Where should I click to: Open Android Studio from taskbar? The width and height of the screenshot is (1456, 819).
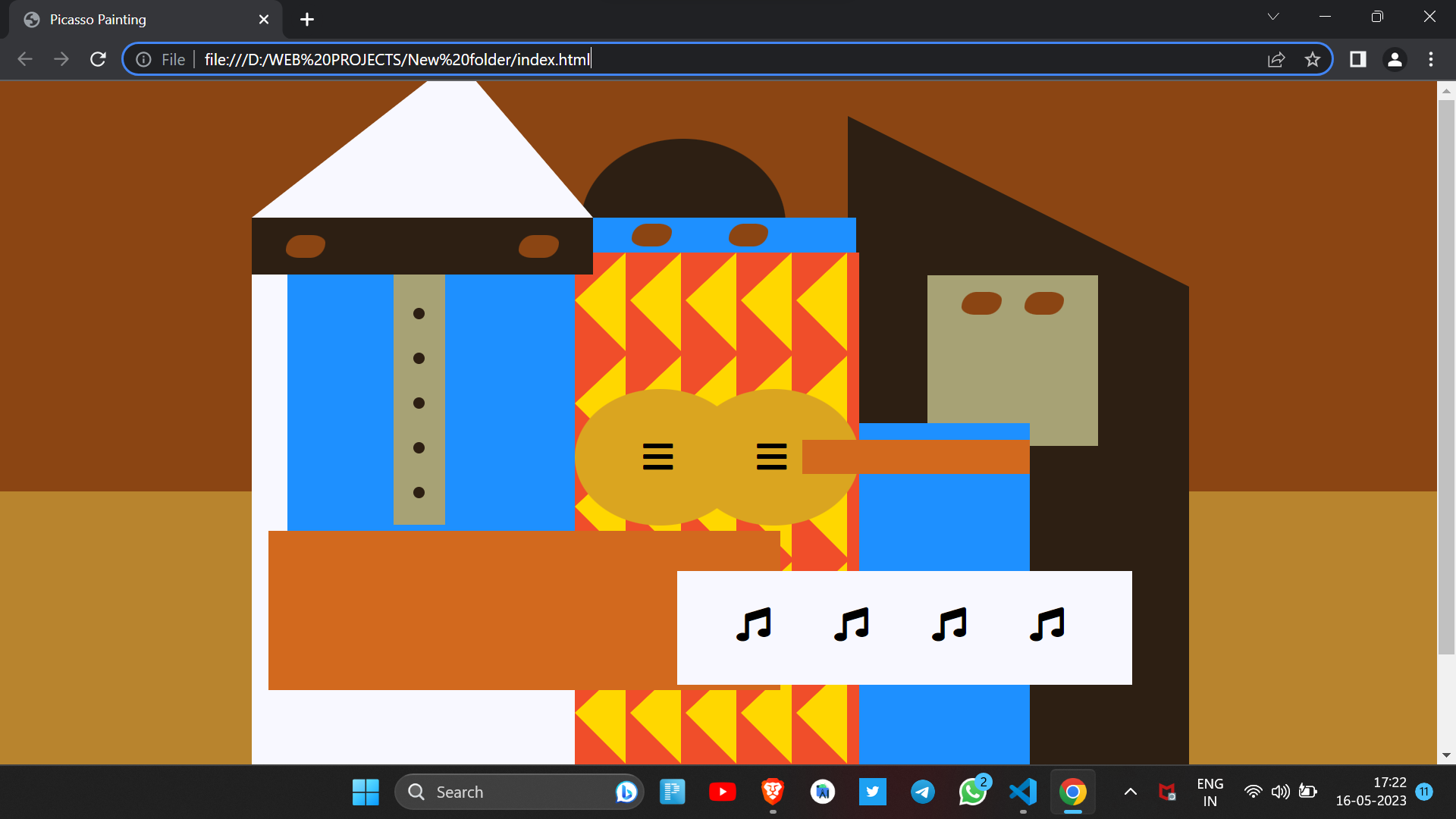tap(823, 791)
